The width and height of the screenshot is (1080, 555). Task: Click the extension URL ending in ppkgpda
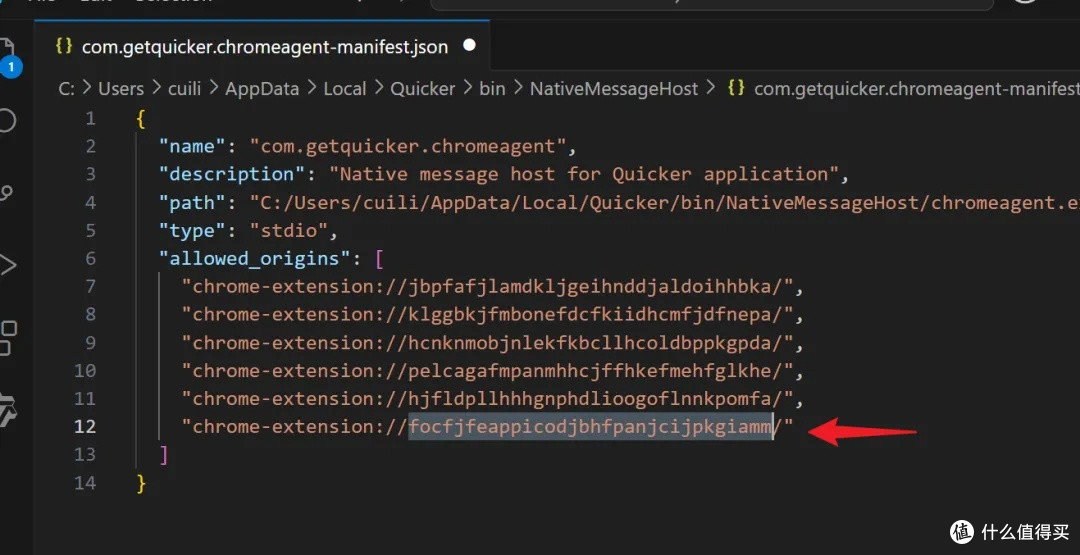click(488, 342)
